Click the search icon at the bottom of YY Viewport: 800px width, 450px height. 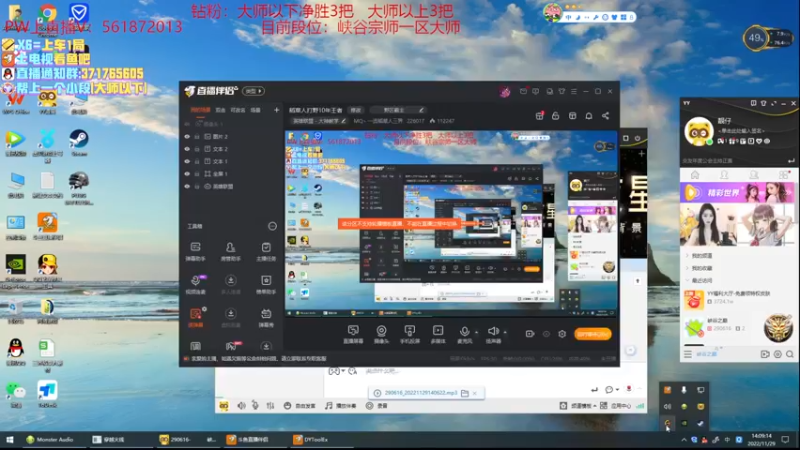pos(790,354)
